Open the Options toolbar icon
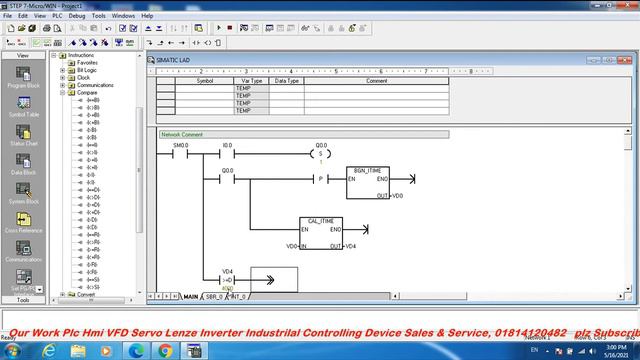Image resolution: width=640 pixels, height=360 pixels. 199,28
